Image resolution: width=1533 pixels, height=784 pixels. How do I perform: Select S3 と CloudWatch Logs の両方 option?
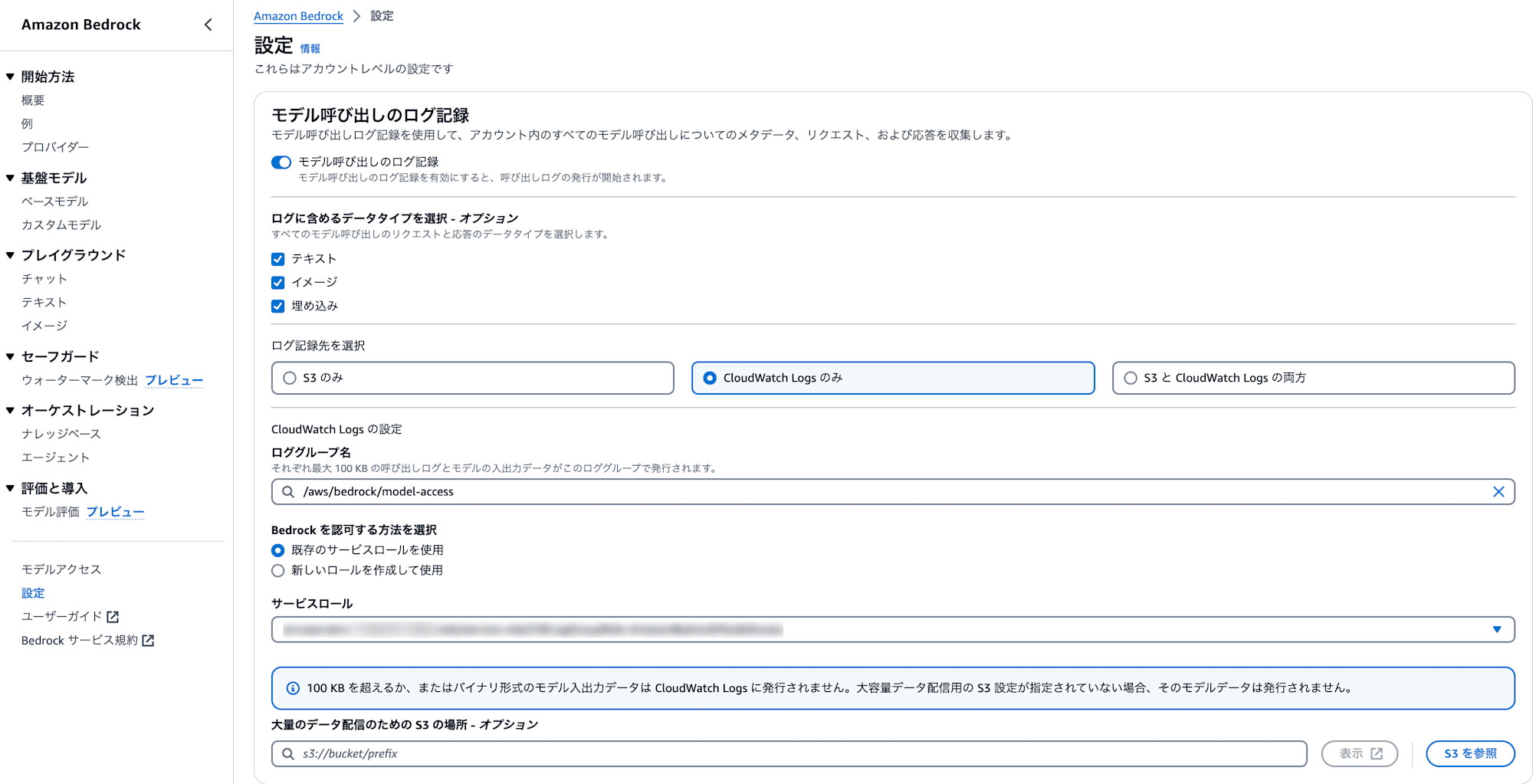[x=1314, y=378]
